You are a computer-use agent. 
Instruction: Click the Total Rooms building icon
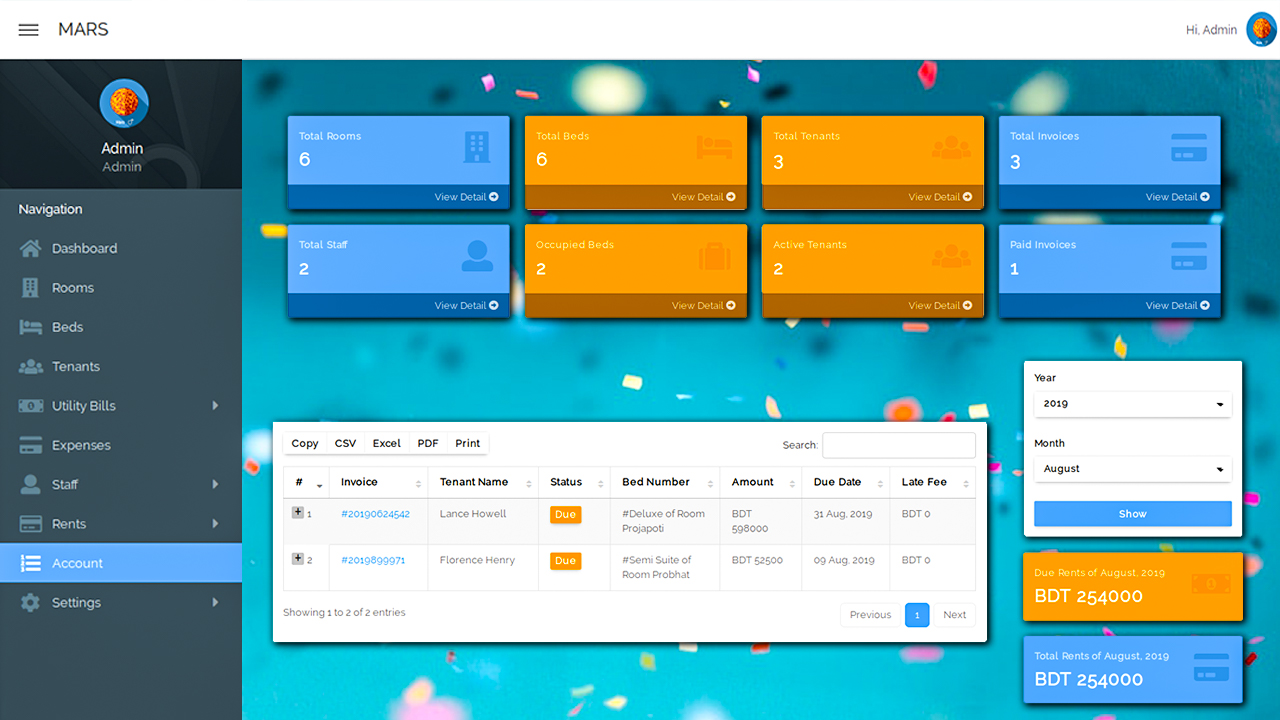pos(477,147)
